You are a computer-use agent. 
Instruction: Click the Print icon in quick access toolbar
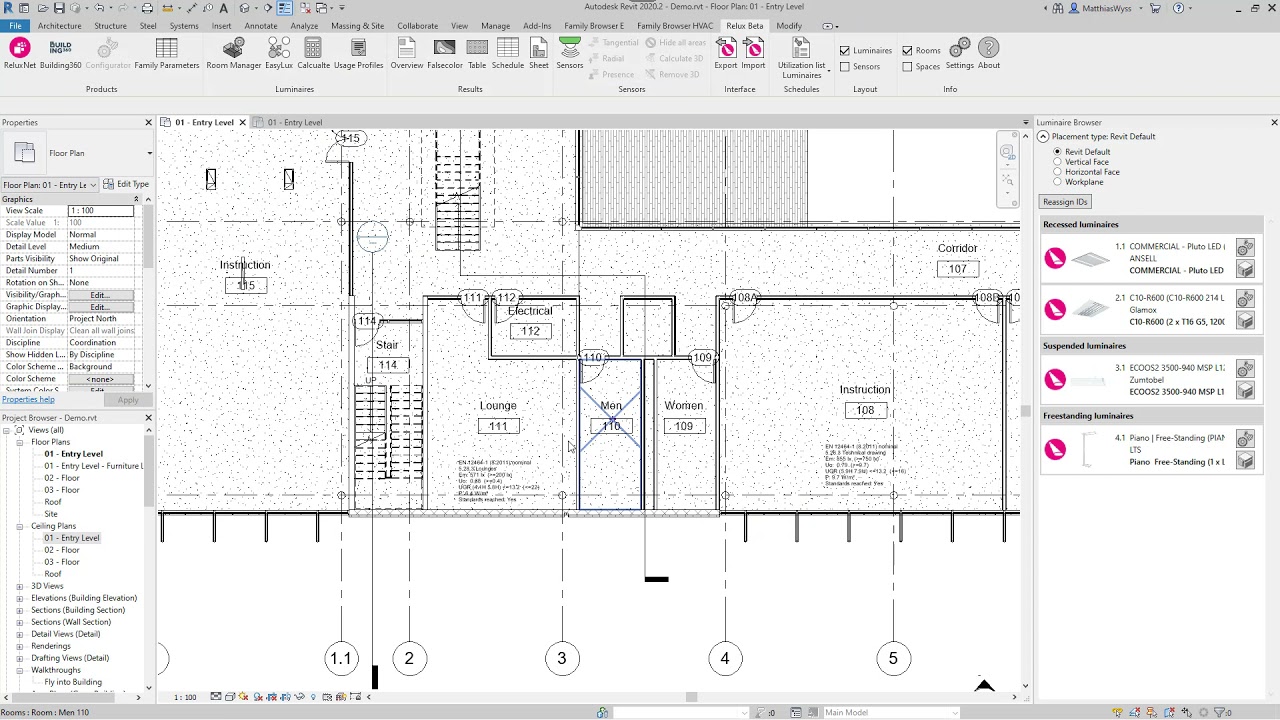tap(147, 8)
